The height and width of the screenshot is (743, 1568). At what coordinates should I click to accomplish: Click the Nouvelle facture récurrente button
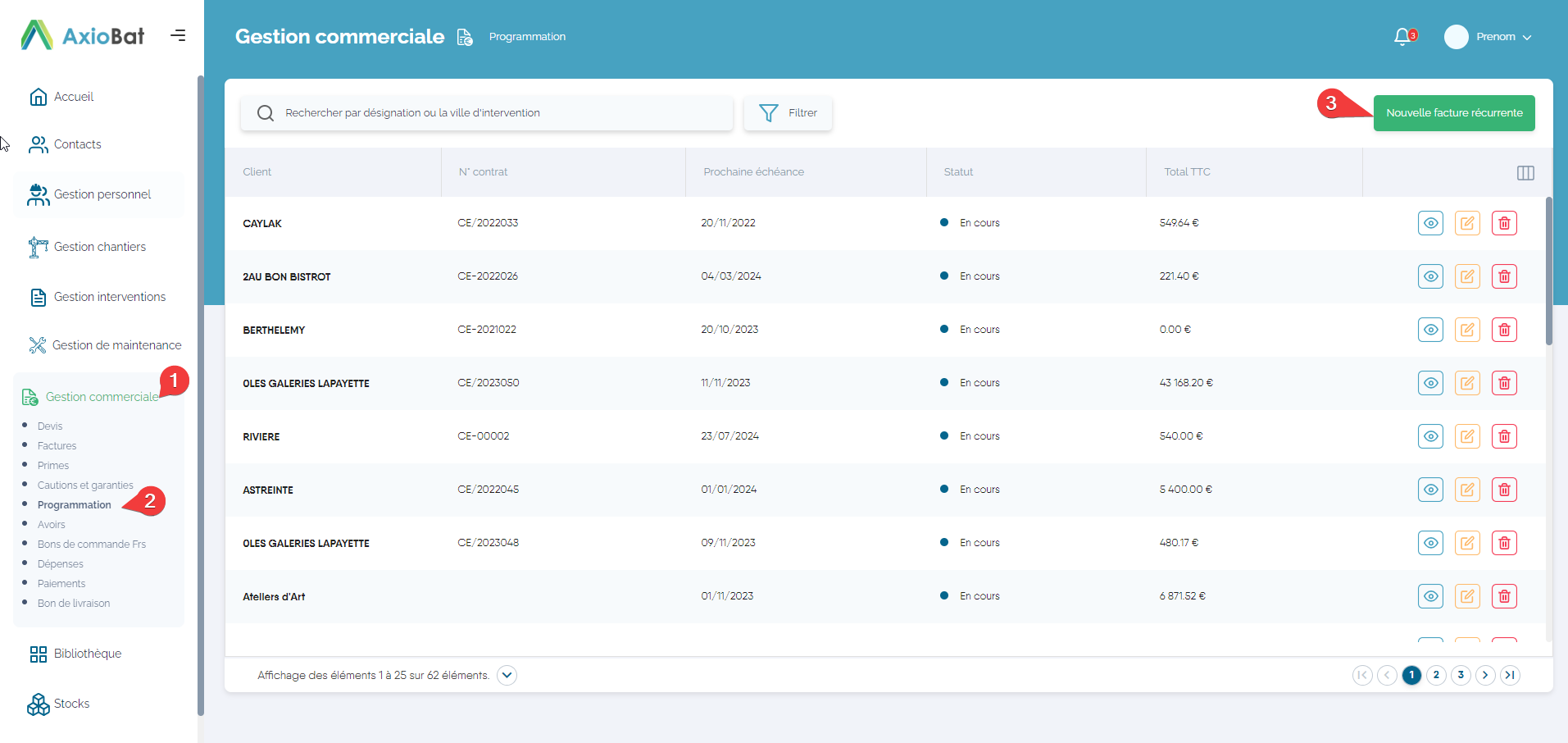pyautogui.click(x=1454, y=113)
